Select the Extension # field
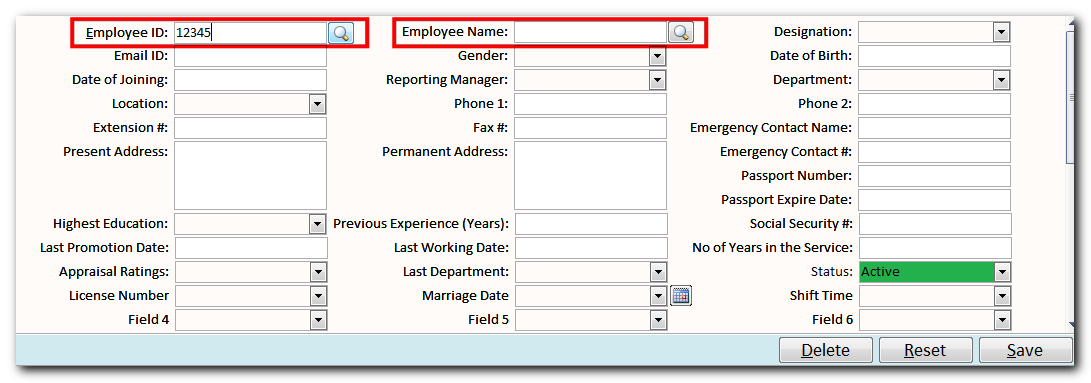 point(250,128)
